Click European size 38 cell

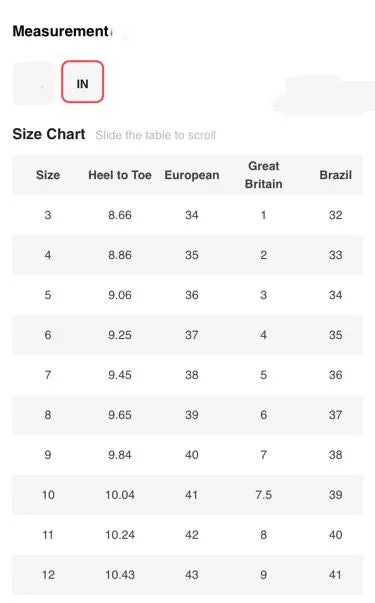(x=192, y=375)
